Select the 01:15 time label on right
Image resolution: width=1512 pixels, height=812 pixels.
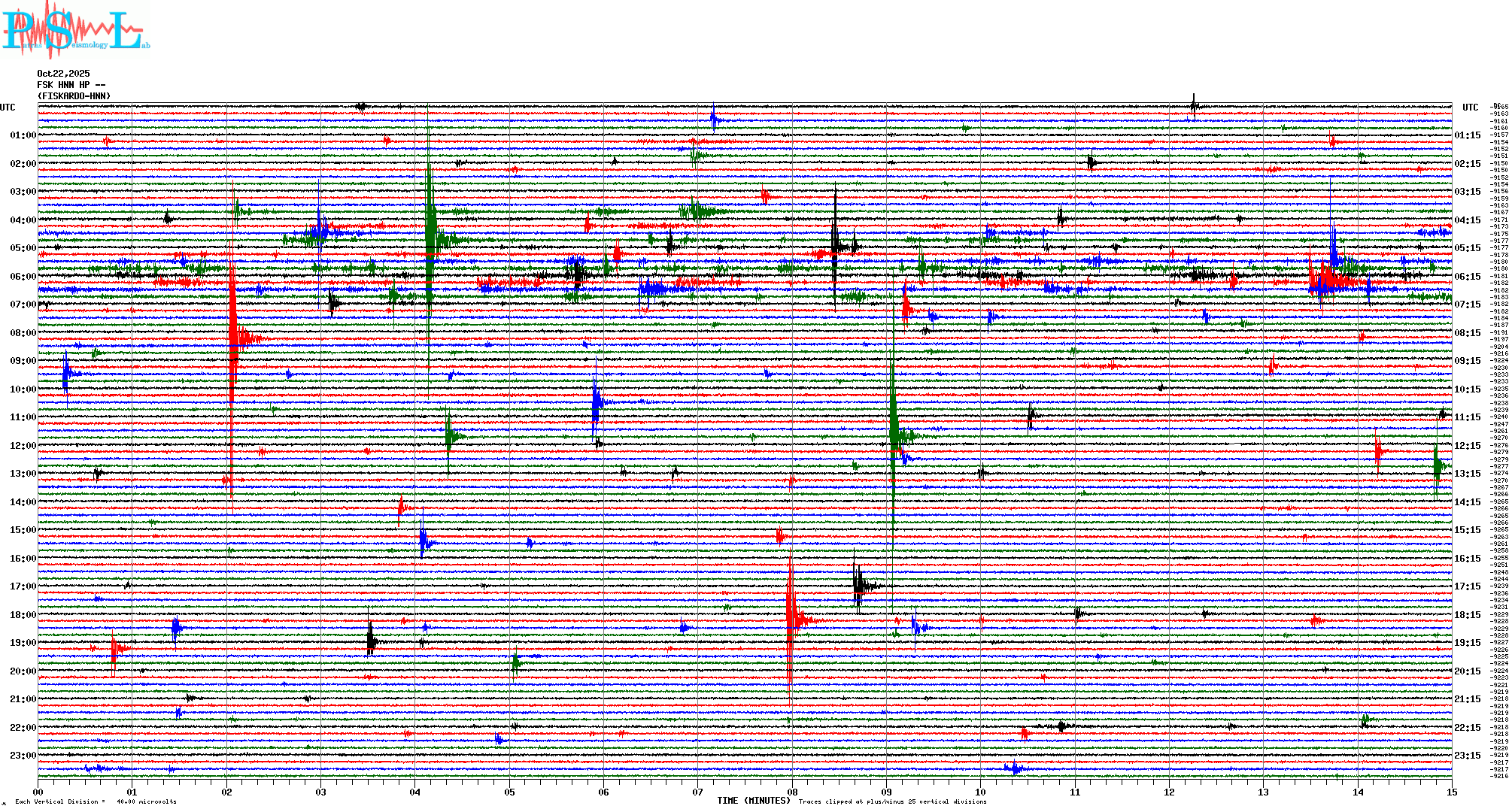pyautogui.click(x=1468, y=135)
